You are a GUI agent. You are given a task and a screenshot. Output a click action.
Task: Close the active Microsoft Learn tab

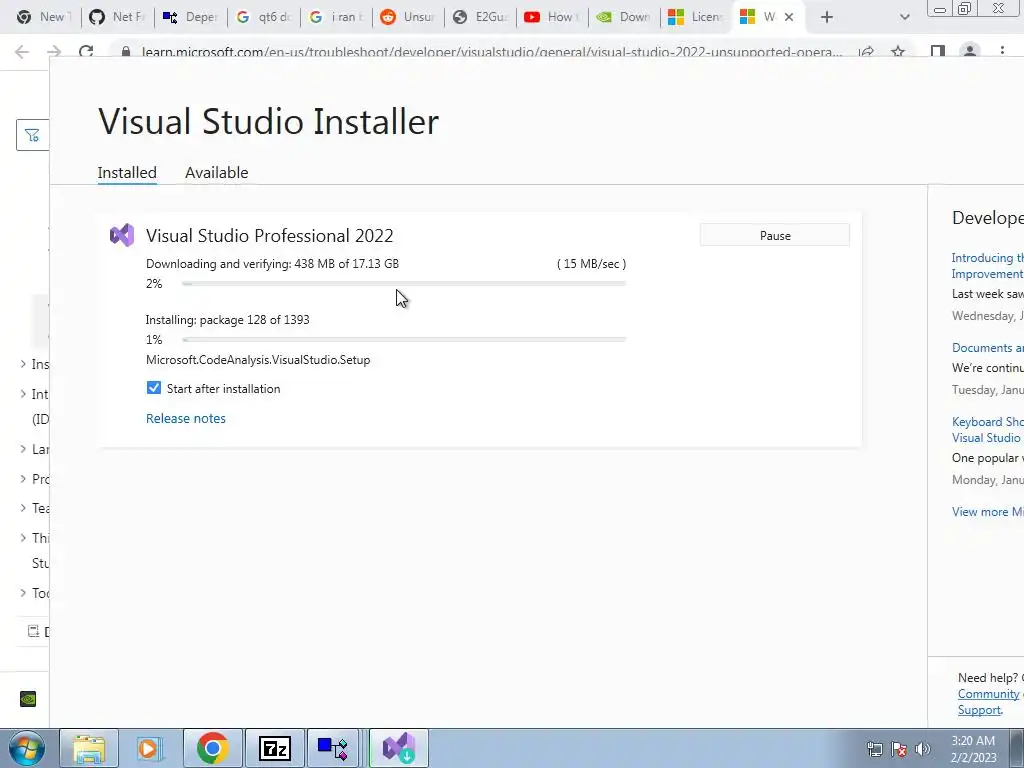789,17
